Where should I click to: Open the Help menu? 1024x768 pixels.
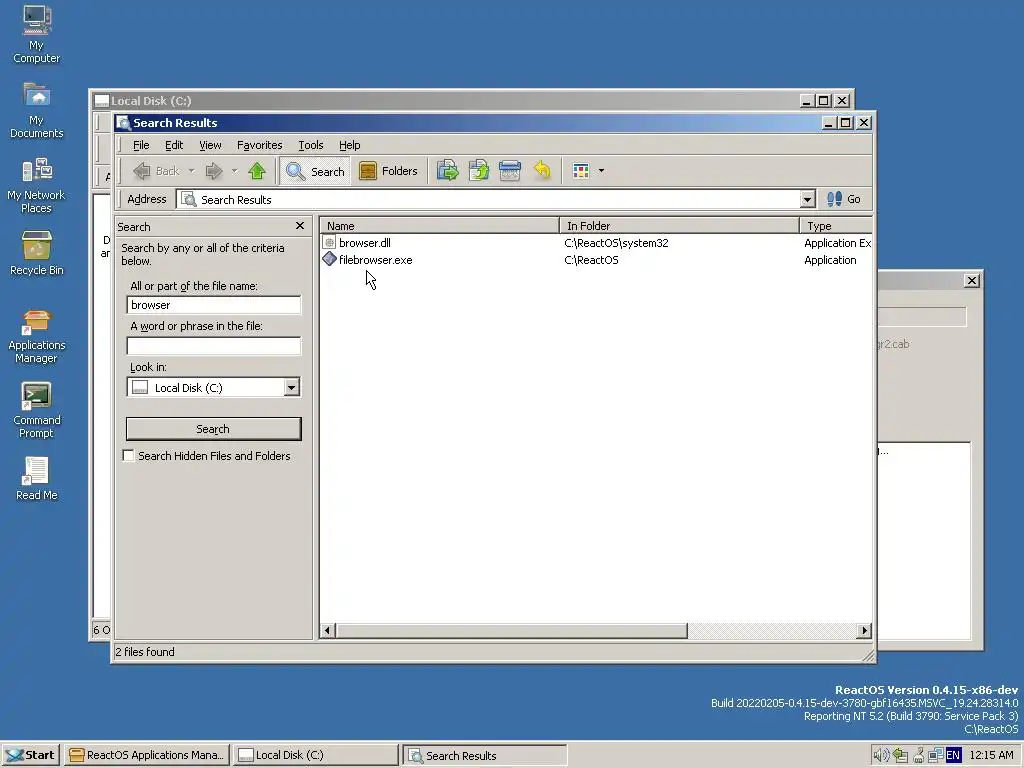point(349,145)
